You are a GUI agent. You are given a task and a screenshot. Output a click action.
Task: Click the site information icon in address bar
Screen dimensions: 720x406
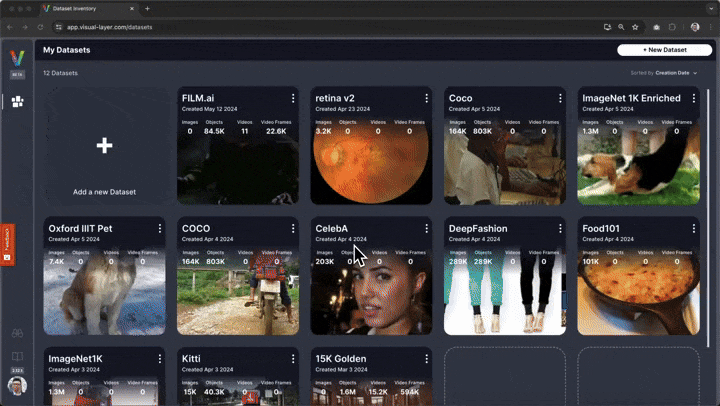58,27
